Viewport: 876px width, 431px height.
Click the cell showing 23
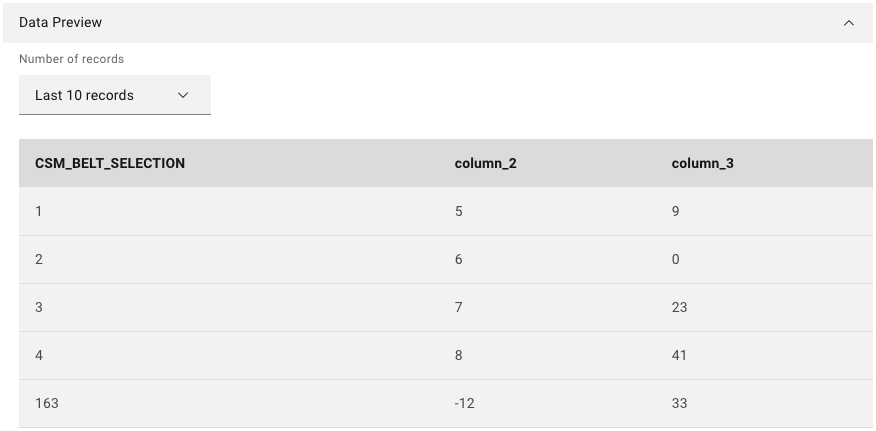(x=679, y=307)
